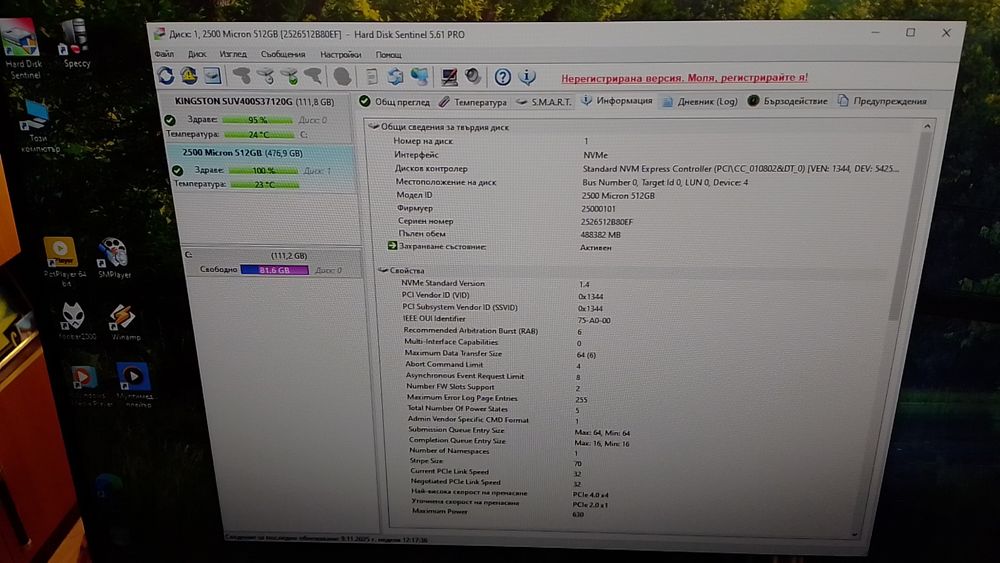The image size is (1000, 563).
Task: Collapse the Общи сведения за твърдия диск section
Action: pyautogui.click(x=374, y=126)
